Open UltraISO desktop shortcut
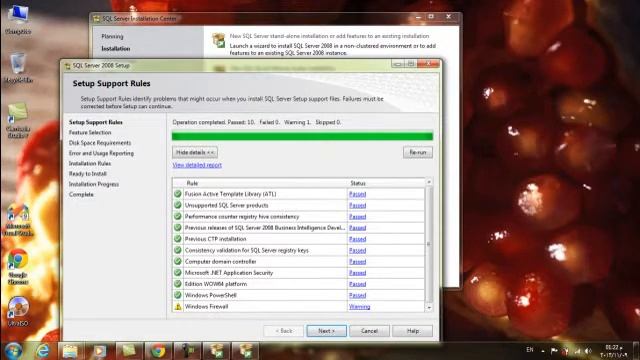The width and height of the screenshot is (640, 360). 18,311
